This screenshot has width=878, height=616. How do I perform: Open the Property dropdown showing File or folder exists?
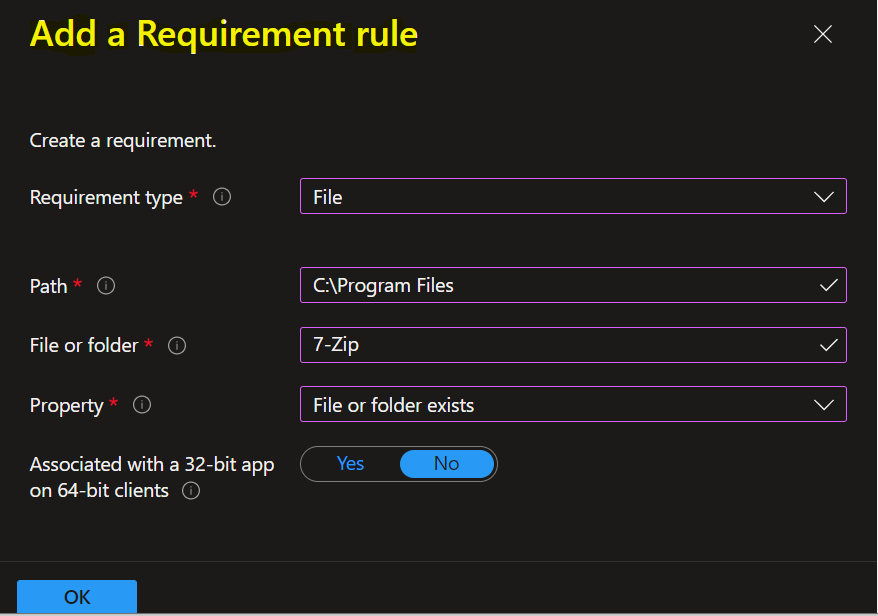coord(573,404)
